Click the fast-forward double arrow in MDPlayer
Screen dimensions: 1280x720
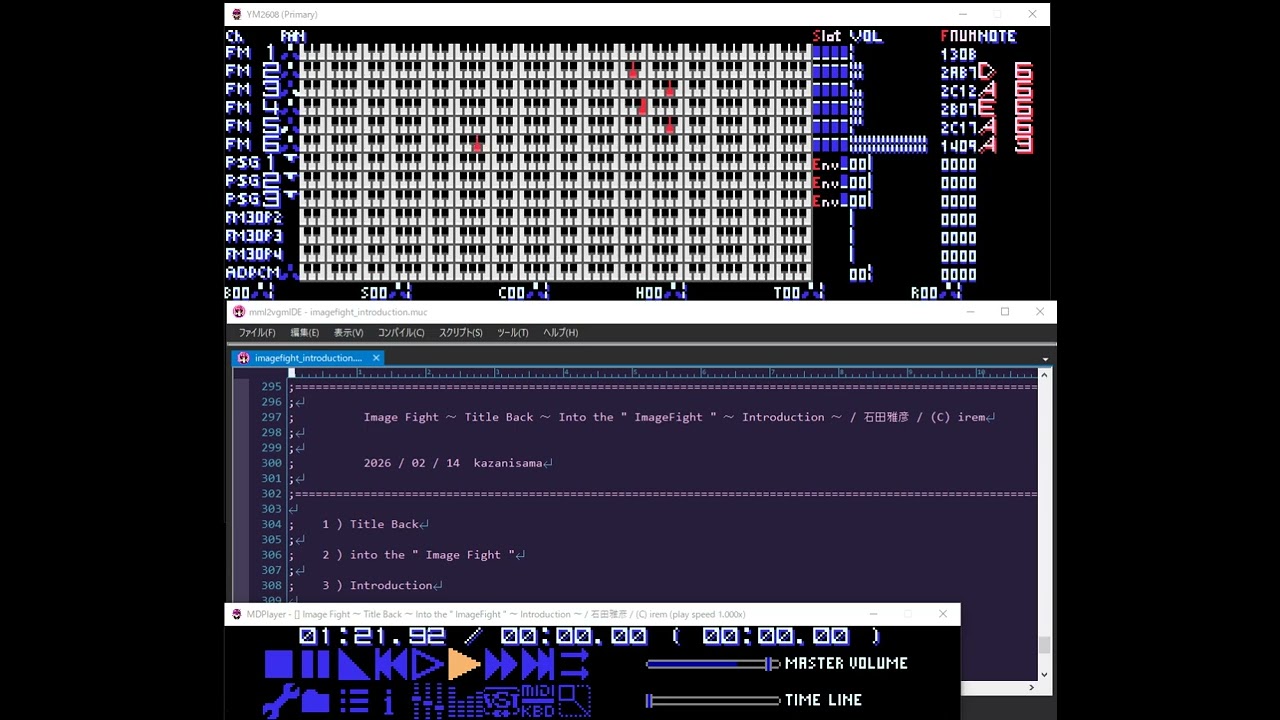coord(501,664)
